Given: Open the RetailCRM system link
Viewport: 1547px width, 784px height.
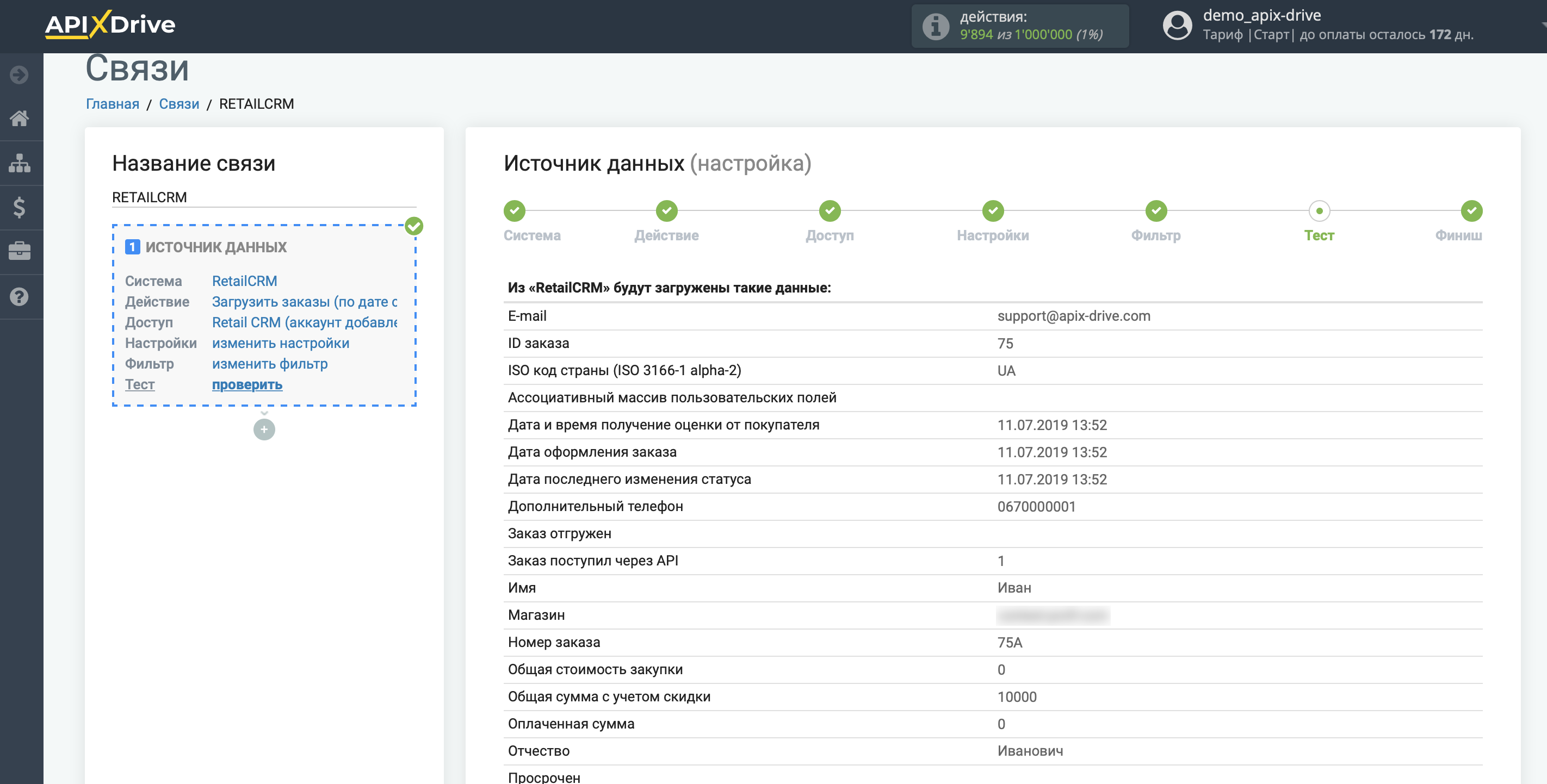Looking at the screenshot, I should [244, 281].
